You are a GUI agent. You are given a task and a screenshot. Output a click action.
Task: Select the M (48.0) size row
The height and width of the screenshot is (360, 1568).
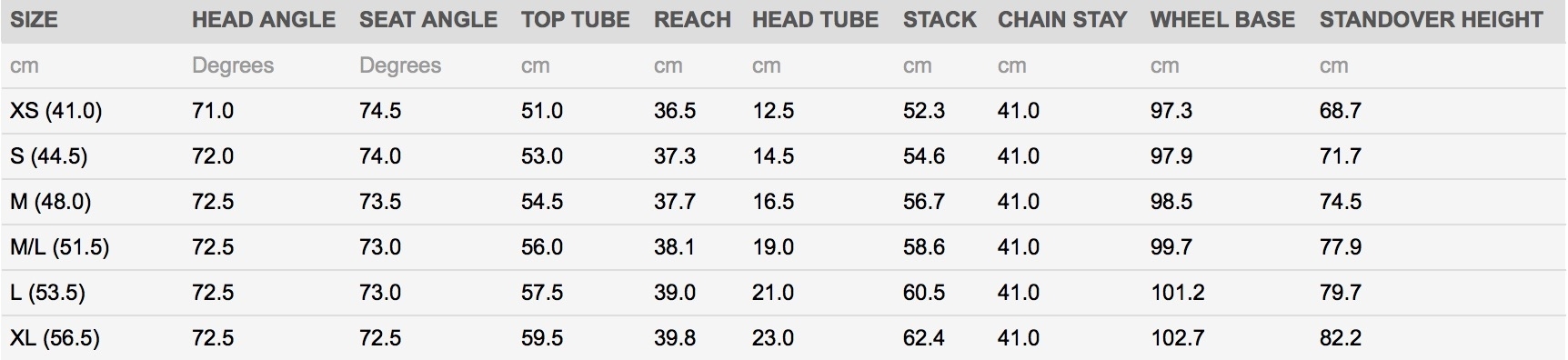(784, 202)
